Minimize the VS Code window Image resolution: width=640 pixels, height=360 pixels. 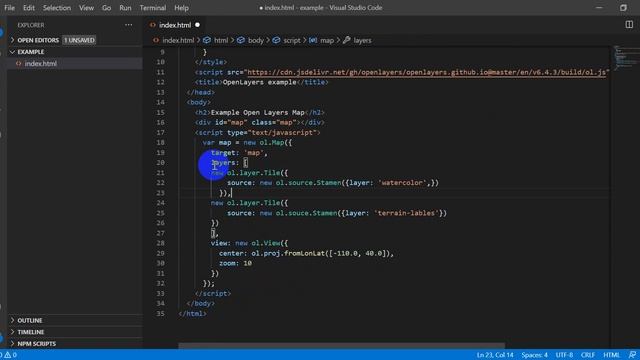[599, 8]
